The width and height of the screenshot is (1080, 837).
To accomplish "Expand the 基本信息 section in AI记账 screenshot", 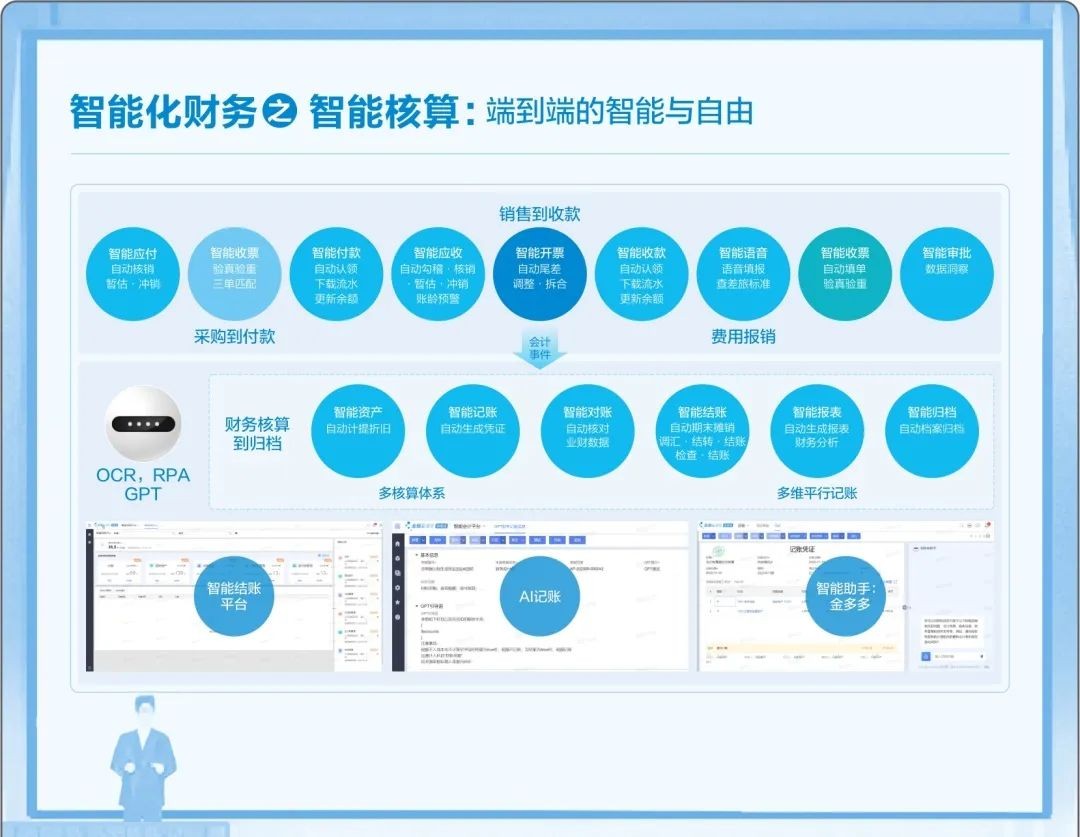I will tap(417, 553).
